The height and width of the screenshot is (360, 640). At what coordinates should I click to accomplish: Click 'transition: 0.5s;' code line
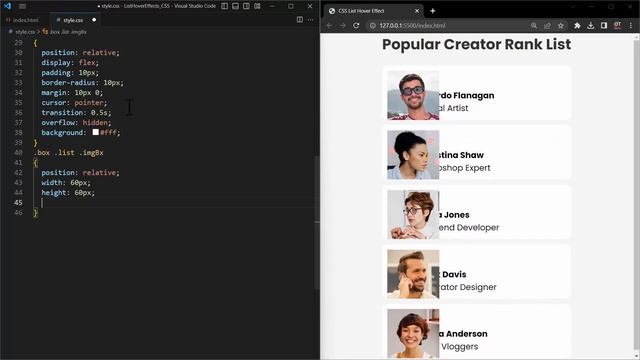pos(76,112)
